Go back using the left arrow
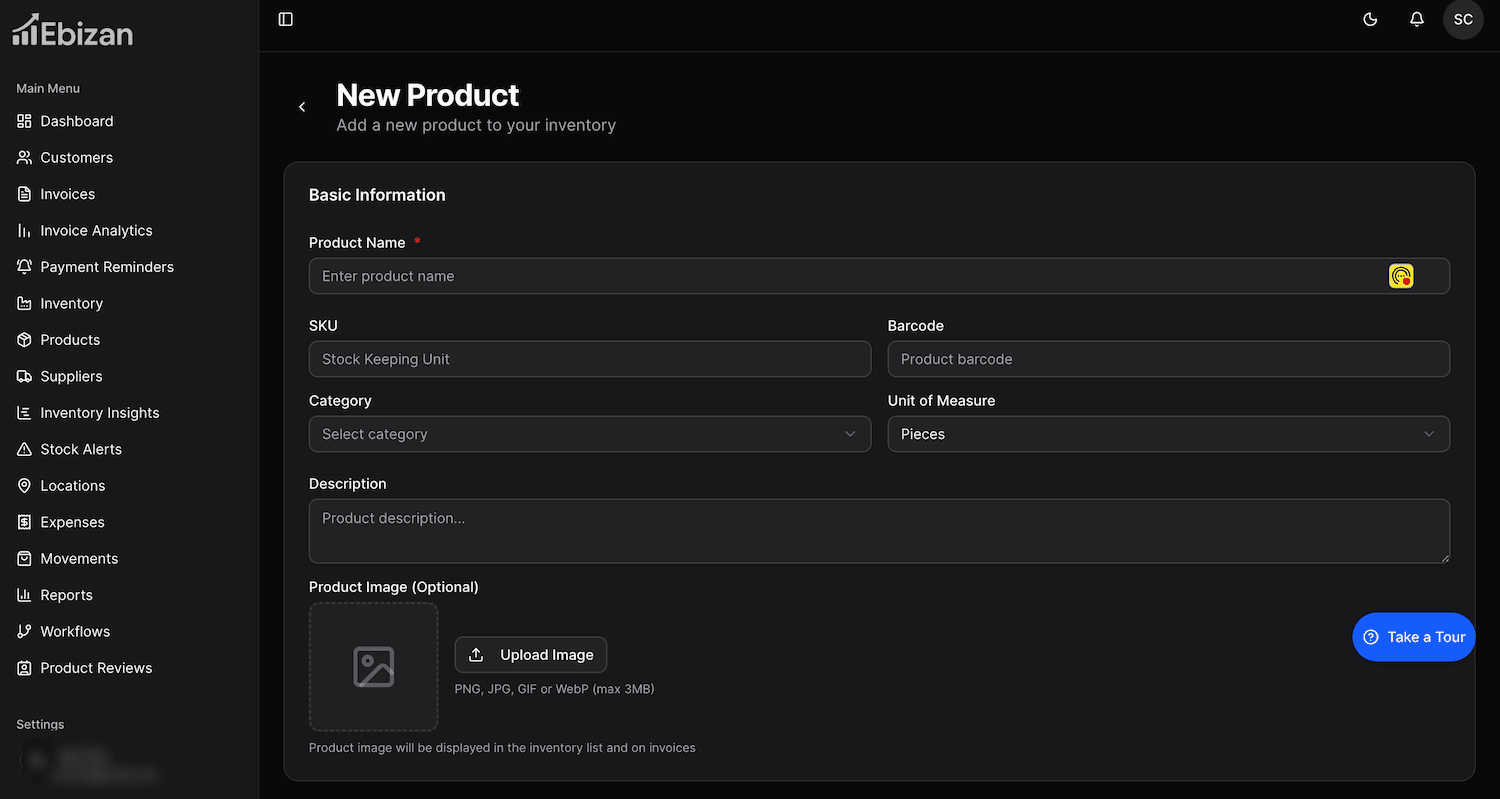 [302, 107]
